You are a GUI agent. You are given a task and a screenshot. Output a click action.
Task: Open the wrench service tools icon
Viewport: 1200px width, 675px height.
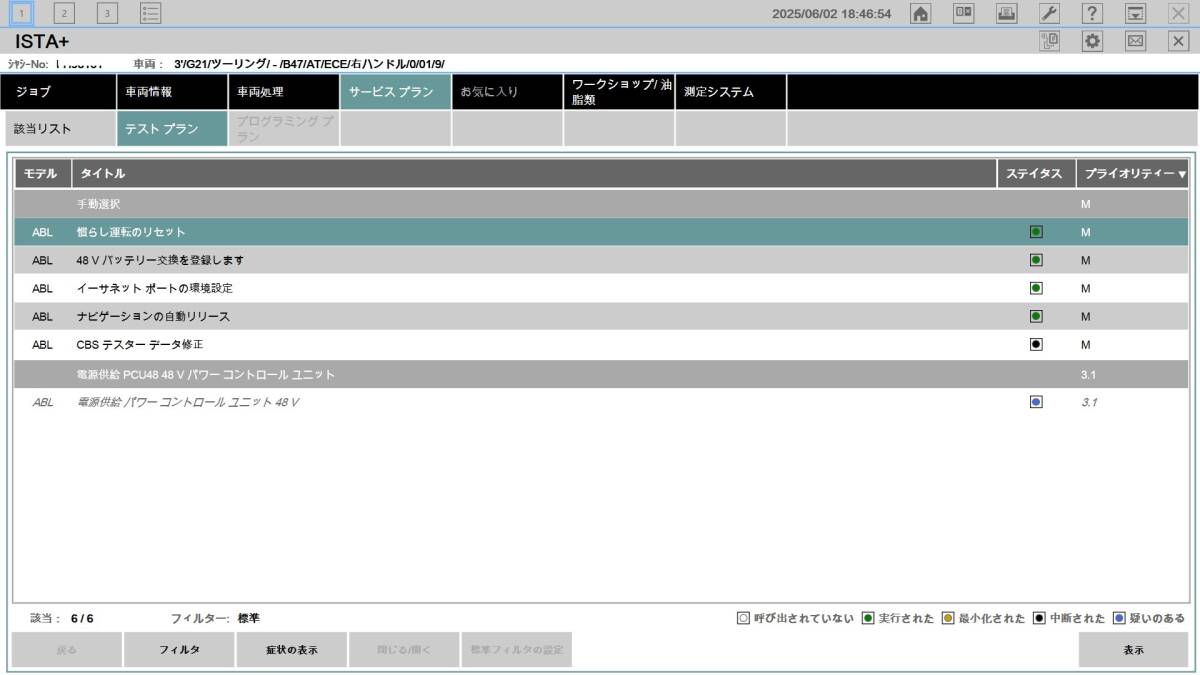coord(1051,13)
